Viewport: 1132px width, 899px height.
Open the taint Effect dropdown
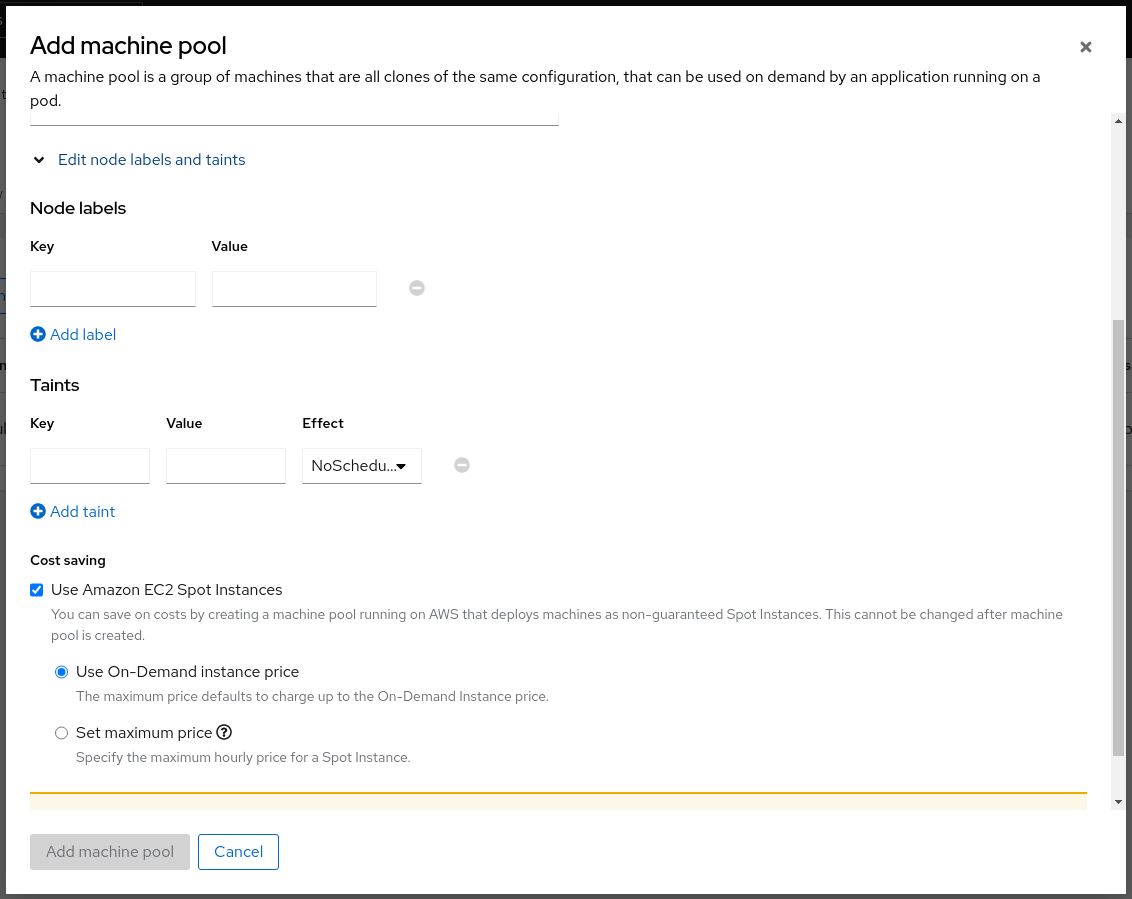click(361, 466)
